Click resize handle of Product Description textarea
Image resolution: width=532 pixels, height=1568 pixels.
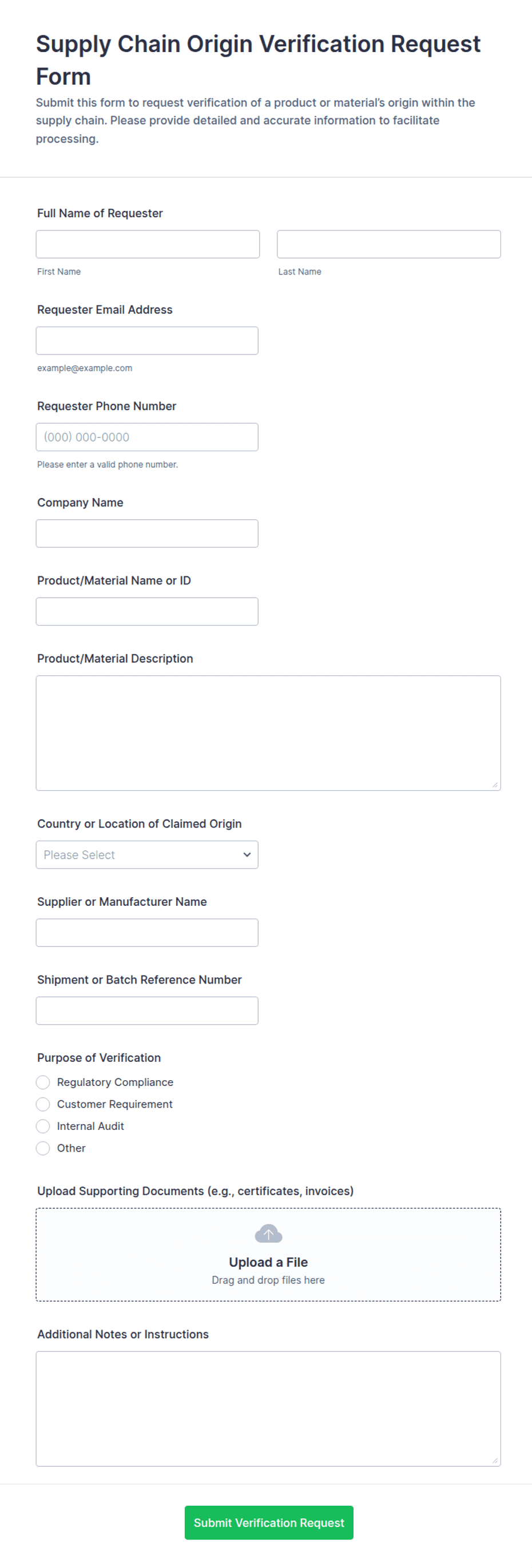495,785
